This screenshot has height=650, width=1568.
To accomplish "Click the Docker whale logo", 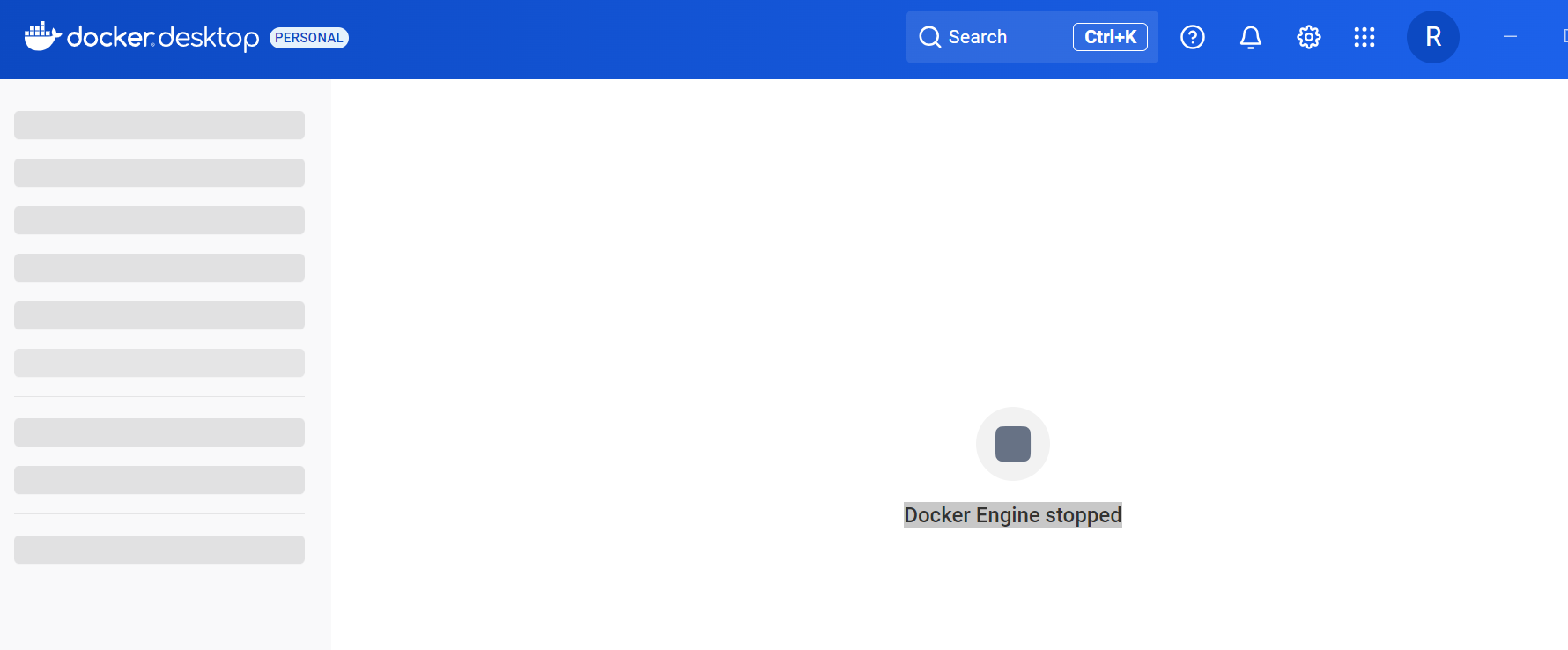I will coord(42,37).
